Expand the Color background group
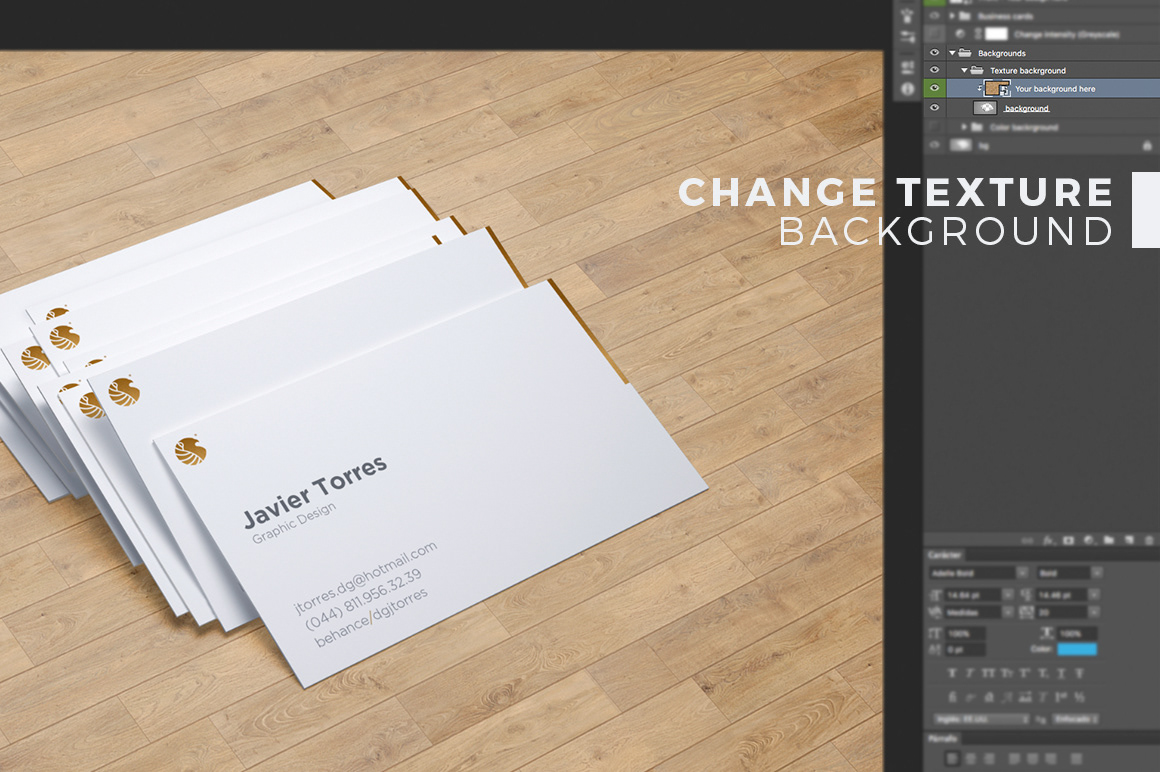This screenshot has height=772, width=1160. click(x=964, y=127)
